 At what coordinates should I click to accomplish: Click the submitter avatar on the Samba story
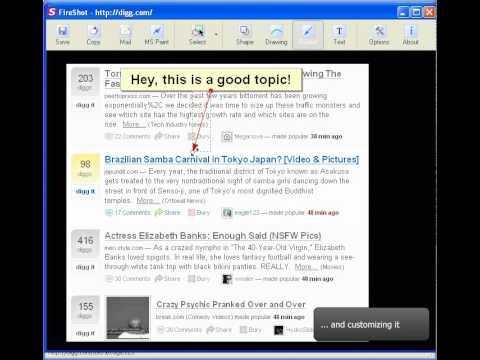click(x=227, y=213)
